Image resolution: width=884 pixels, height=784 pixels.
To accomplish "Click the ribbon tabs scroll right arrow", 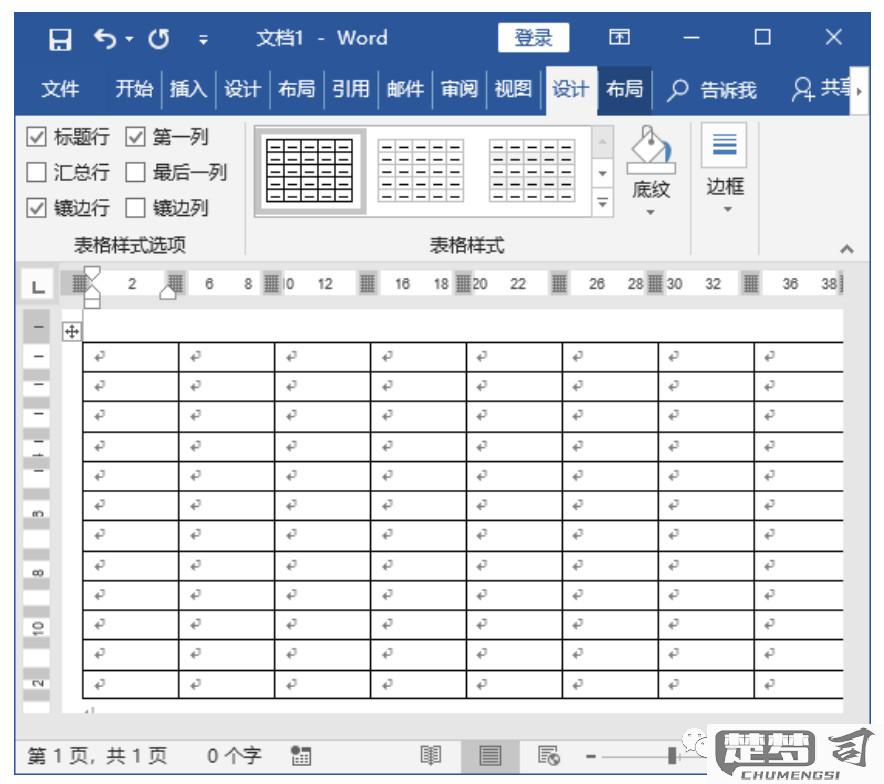I will (859, 90).
